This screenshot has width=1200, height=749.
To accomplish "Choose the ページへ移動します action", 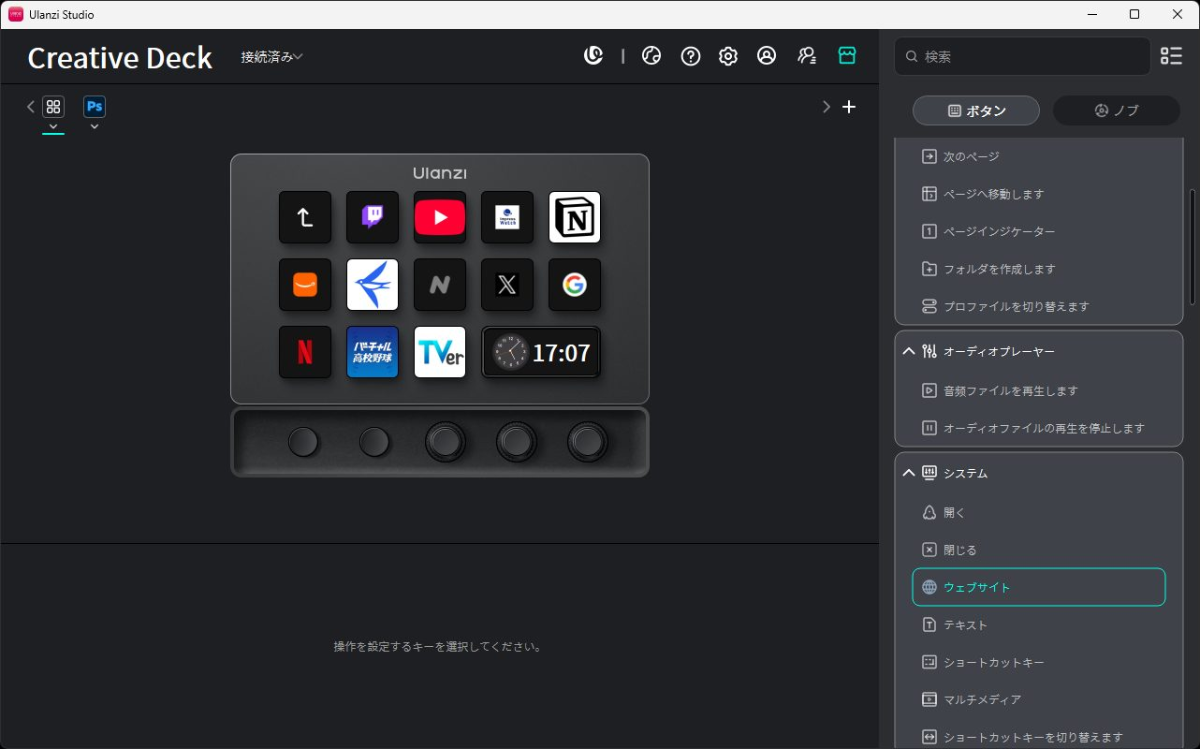I will pos(1039,194).
